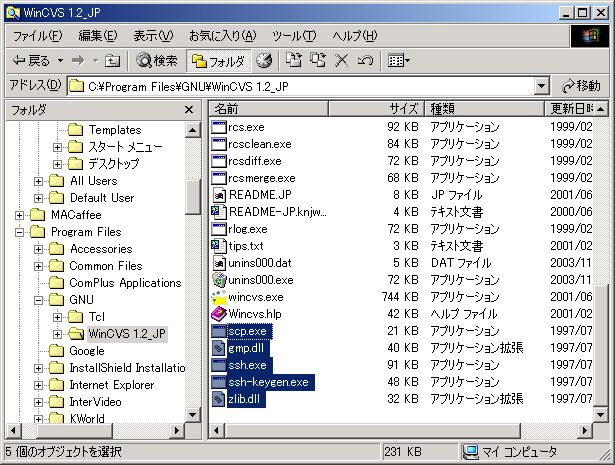615x465 pixels.
Task: Select the tips.txt file icon
Action: 218,246
